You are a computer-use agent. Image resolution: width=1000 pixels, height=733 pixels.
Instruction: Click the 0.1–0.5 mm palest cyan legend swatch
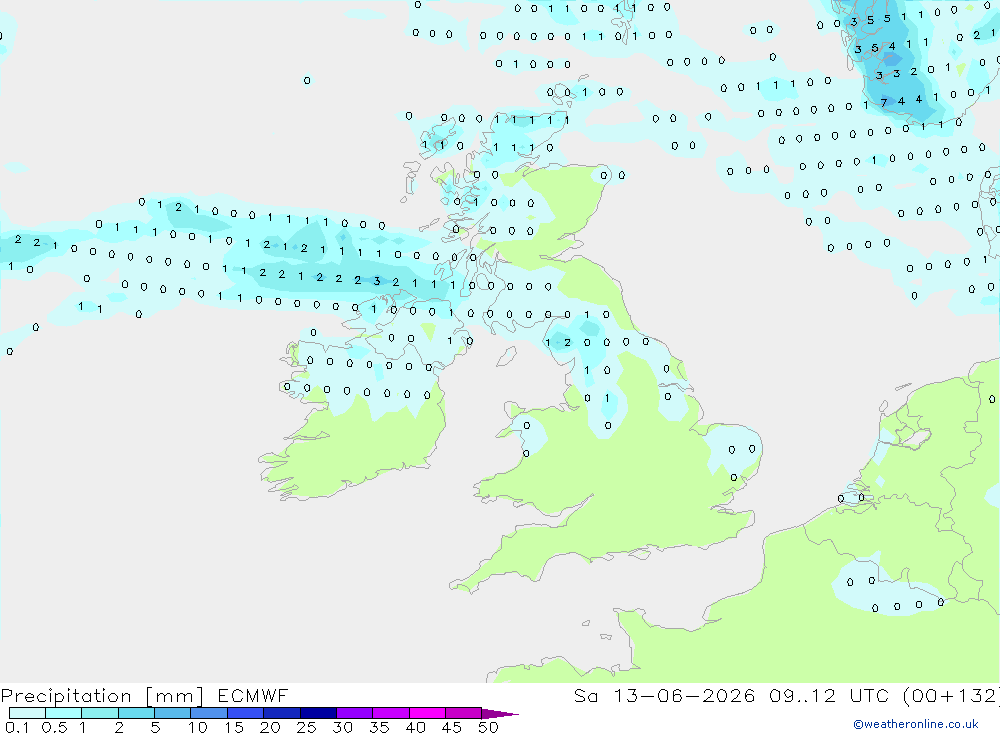[x=27, y=713]
